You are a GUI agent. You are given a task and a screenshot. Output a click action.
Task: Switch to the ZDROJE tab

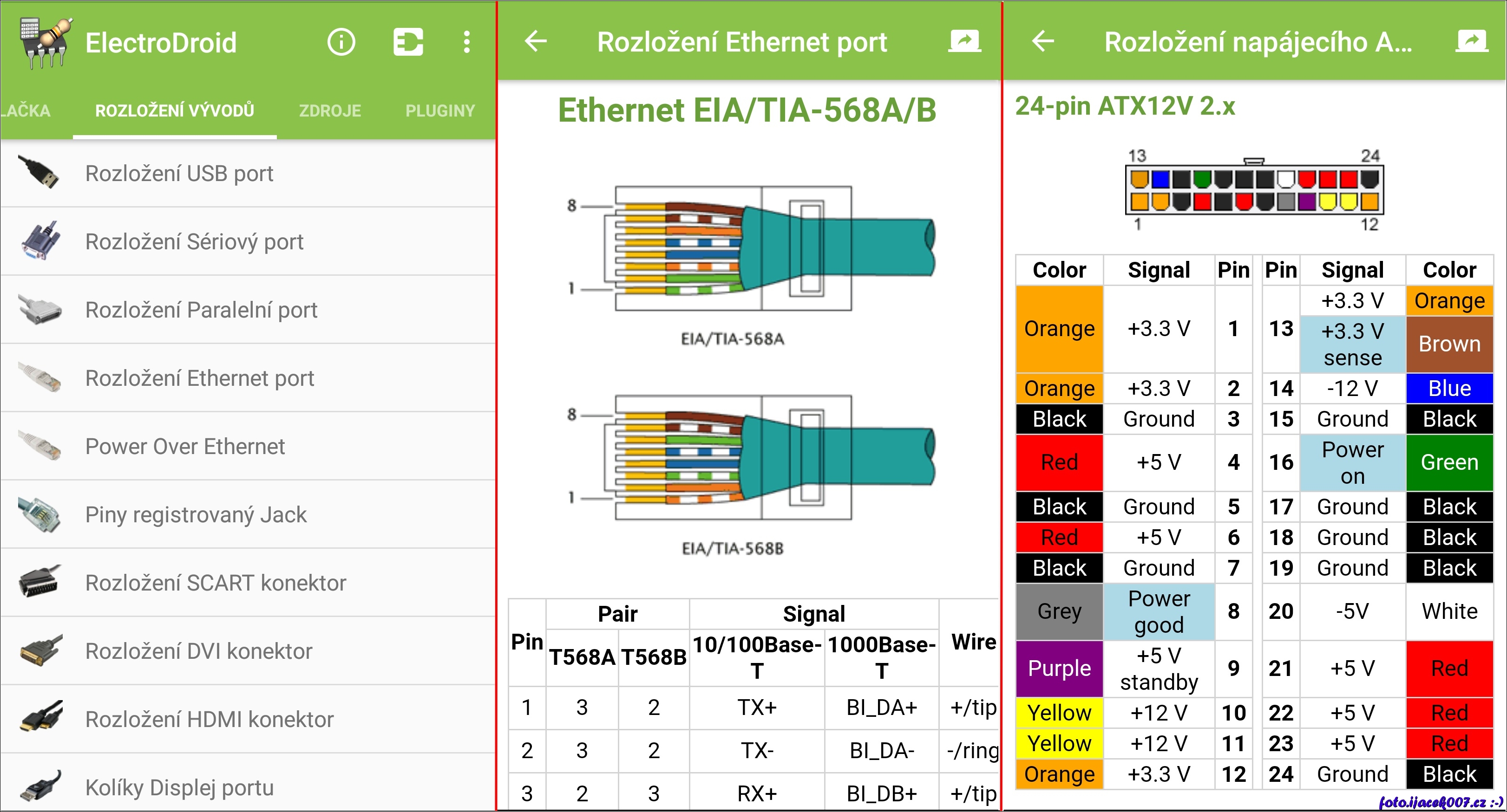[330, 110]
